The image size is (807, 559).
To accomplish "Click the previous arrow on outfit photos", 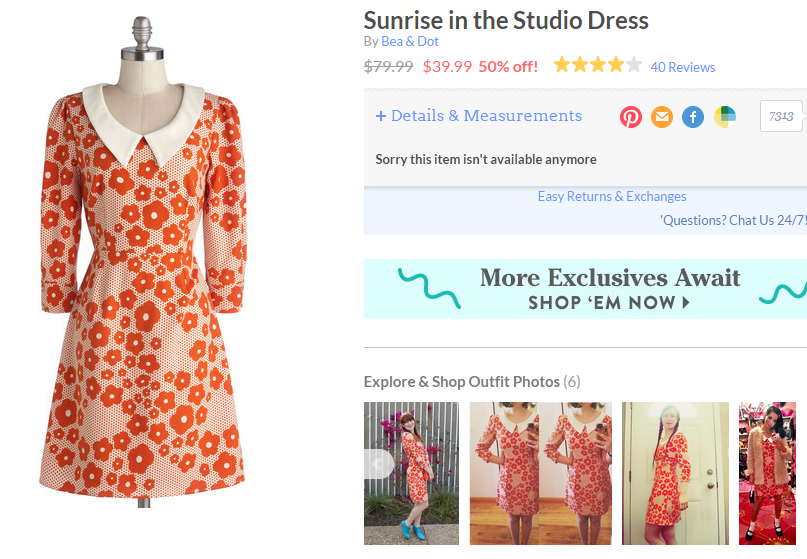I will [379, 464].
